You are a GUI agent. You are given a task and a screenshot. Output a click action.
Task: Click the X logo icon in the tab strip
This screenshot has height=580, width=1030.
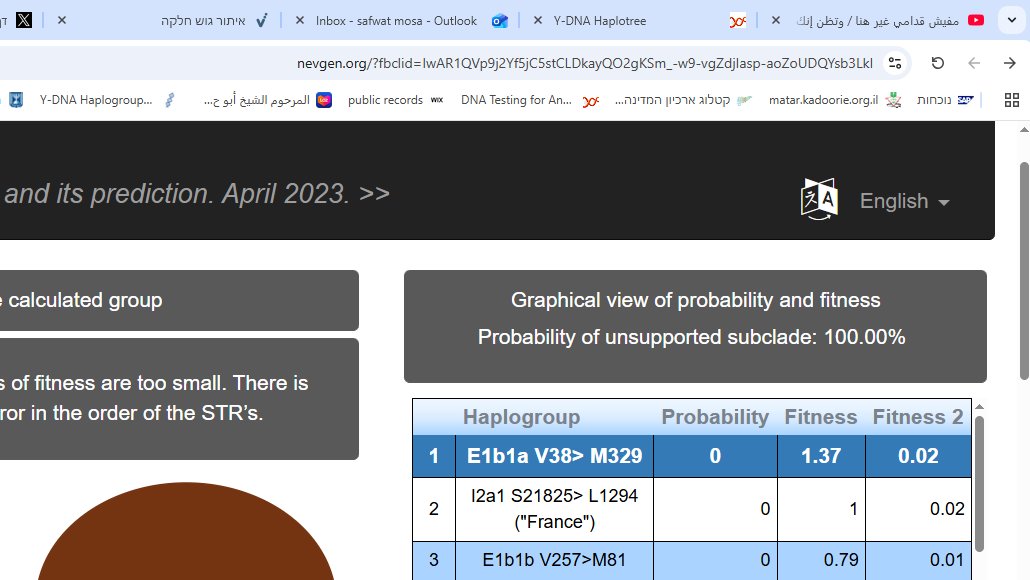tap(24, 20)
